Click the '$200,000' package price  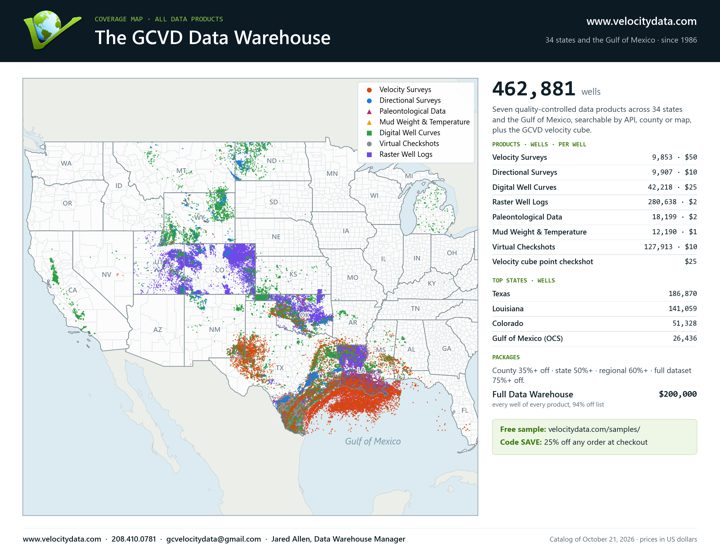pos(678,394)
